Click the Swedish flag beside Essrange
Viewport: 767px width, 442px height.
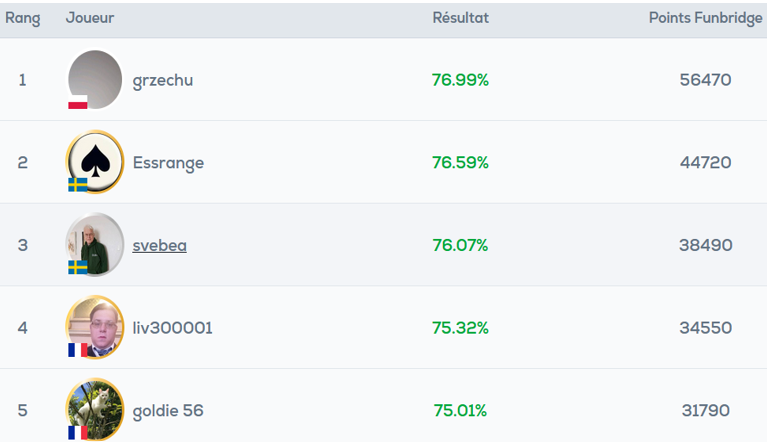[78, 185]
